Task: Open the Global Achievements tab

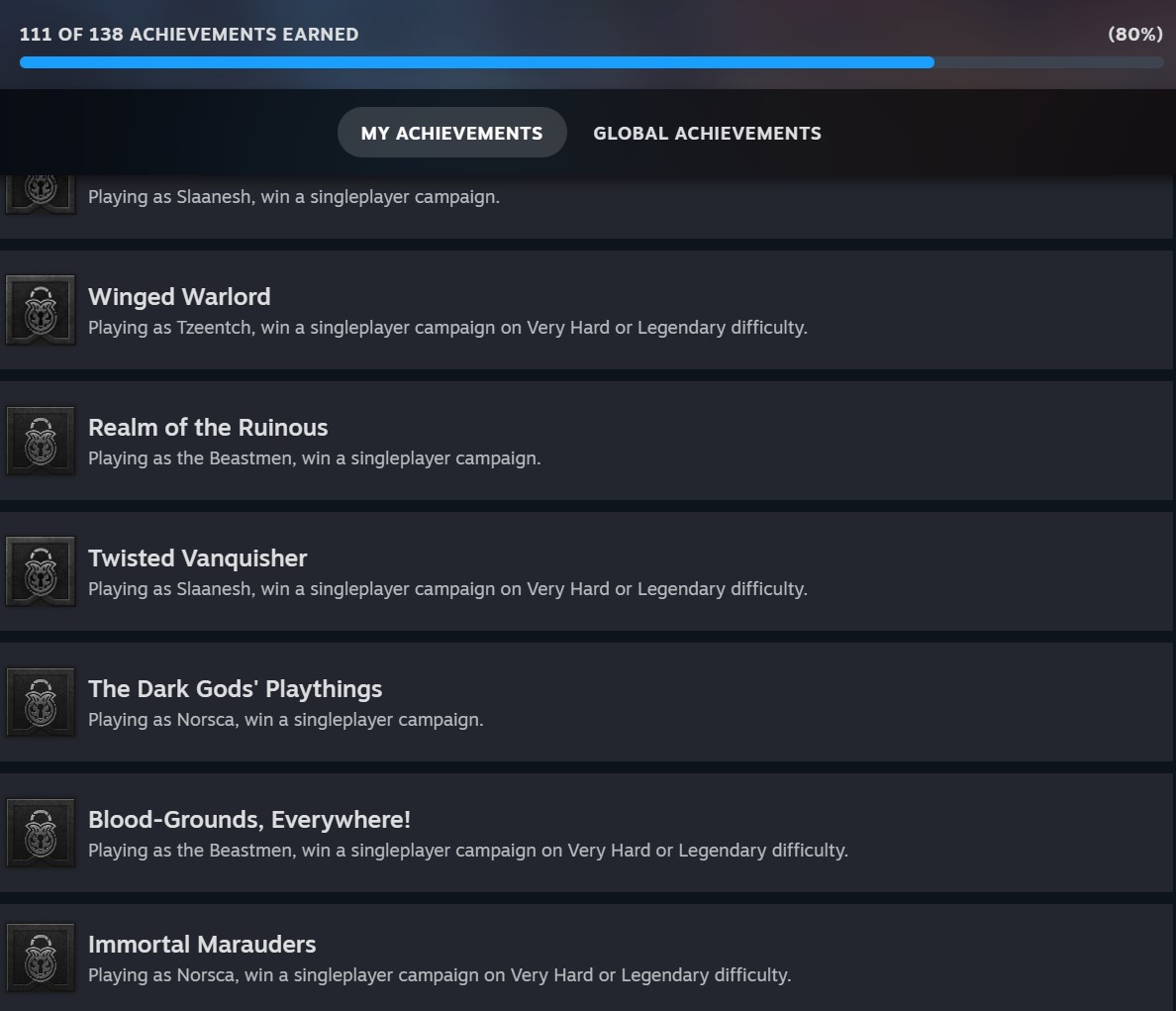Action: pyautogui.click(x=707, y=133)
